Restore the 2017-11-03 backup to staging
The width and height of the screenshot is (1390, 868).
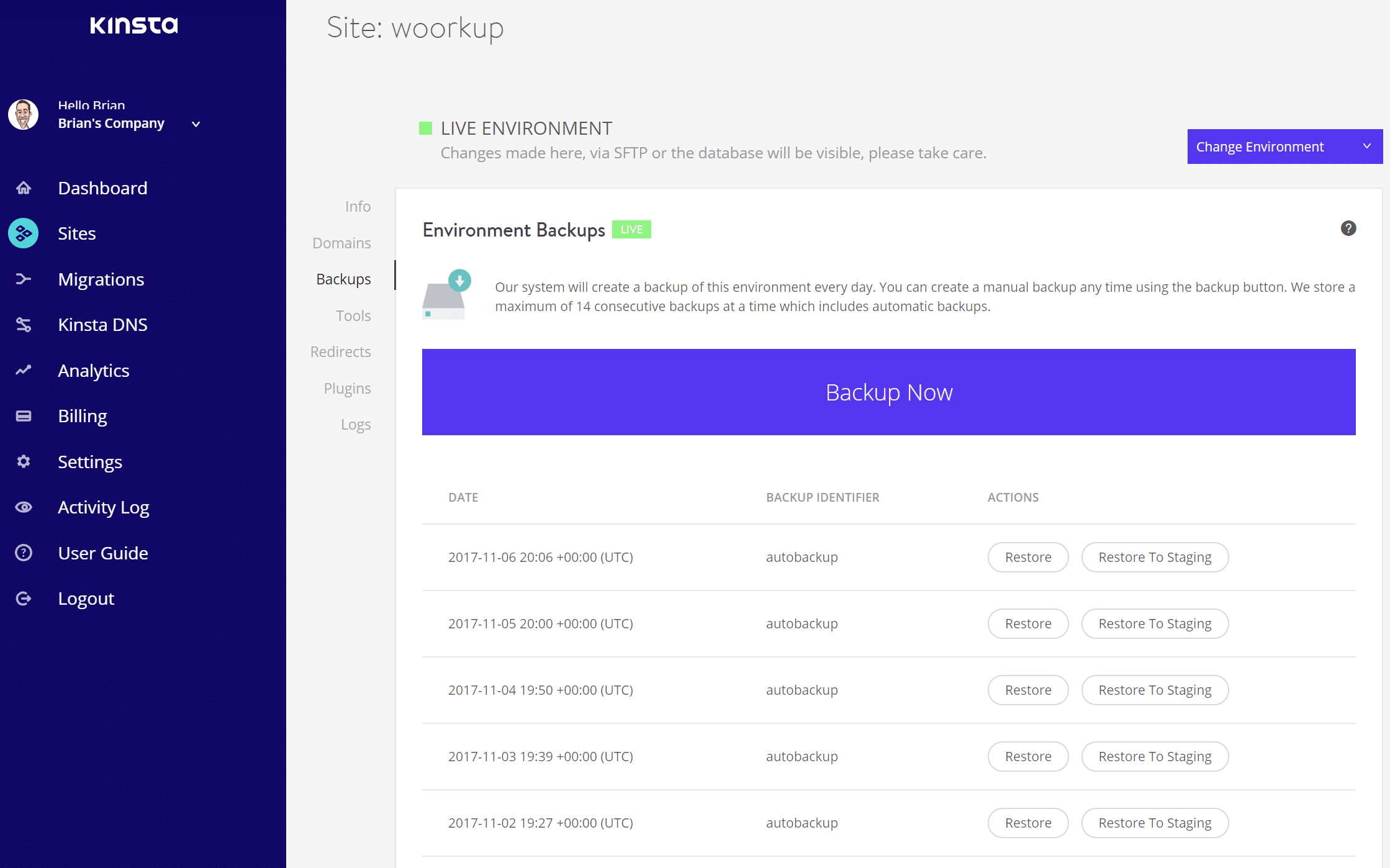pyautogui.click(x=1155, y=756)
